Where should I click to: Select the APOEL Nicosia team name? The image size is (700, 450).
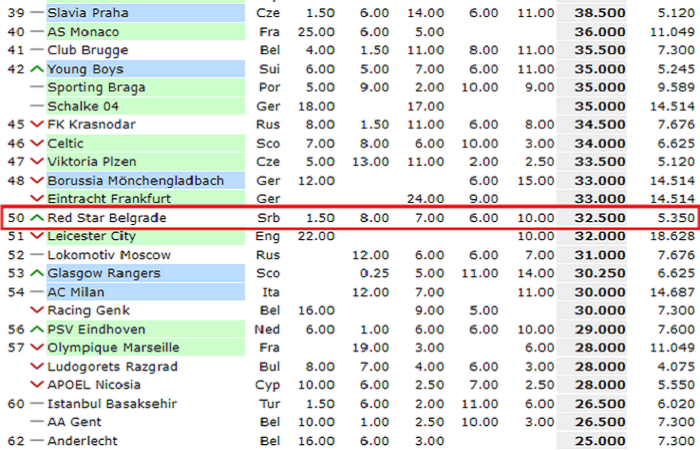pos(94,385)
